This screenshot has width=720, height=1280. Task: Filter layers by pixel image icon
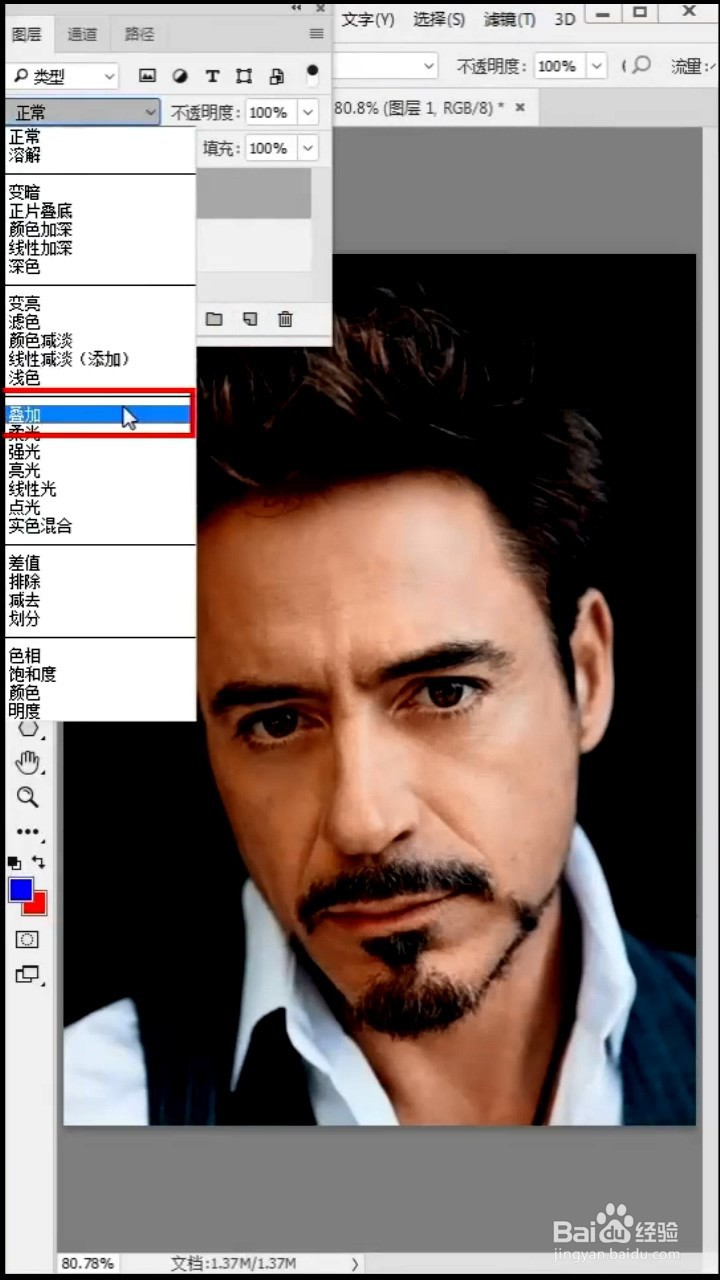(x=147, y=75)
